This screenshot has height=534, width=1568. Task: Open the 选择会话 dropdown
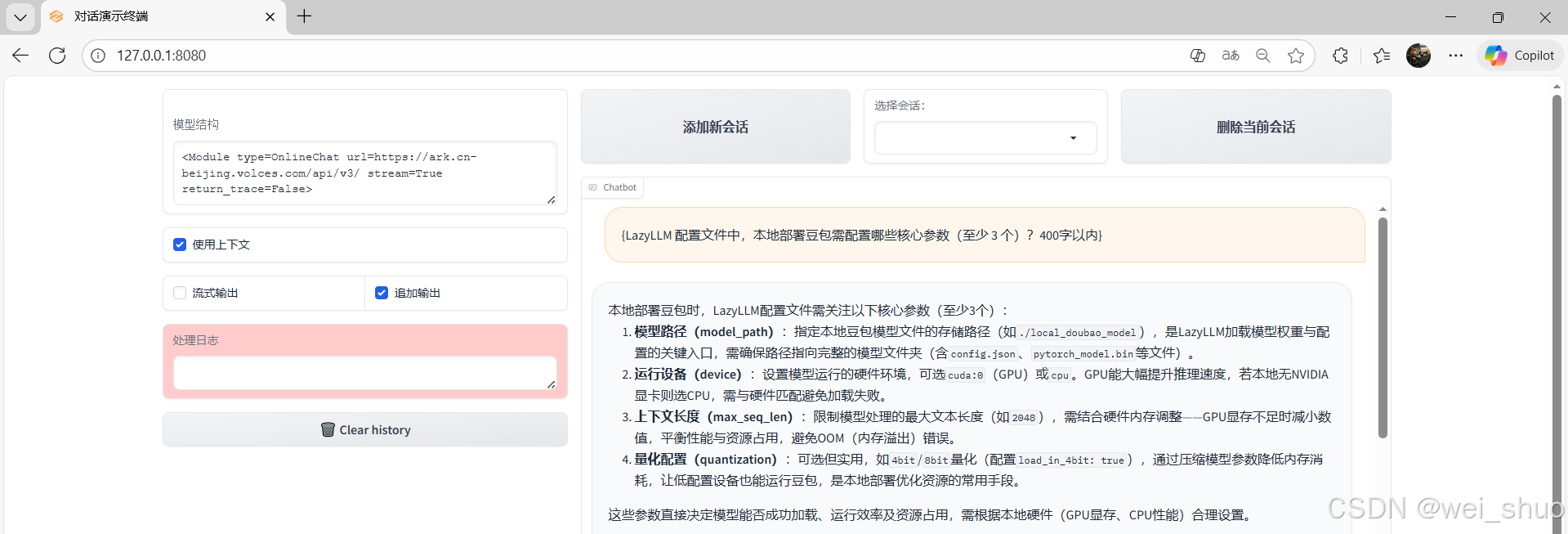985,137
